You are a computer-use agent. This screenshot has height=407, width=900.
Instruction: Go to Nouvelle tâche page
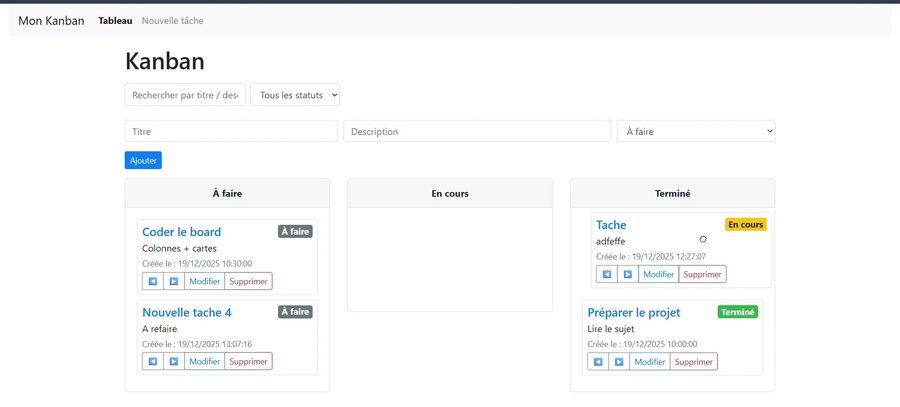click(172, 21)
